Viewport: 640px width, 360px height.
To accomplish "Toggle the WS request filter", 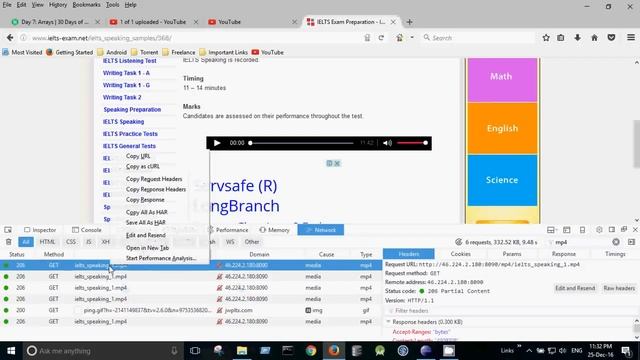I will point(230,242).
